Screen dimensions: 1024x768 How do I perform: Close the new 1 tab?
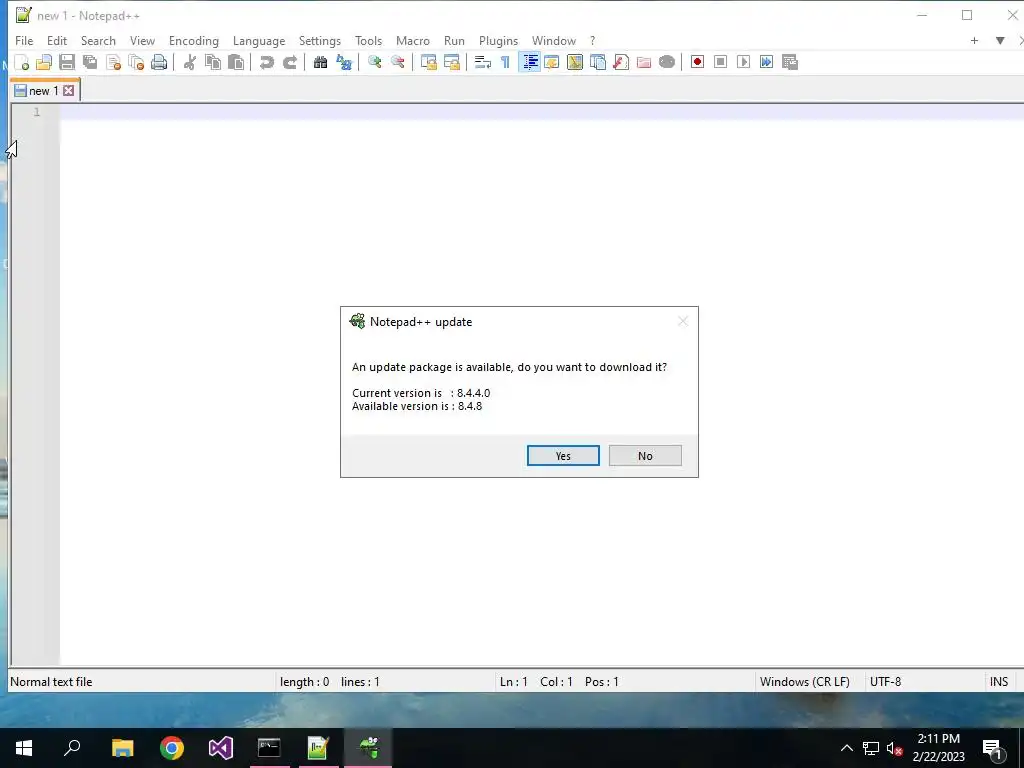pyautogui.click(x=69, y=91)
